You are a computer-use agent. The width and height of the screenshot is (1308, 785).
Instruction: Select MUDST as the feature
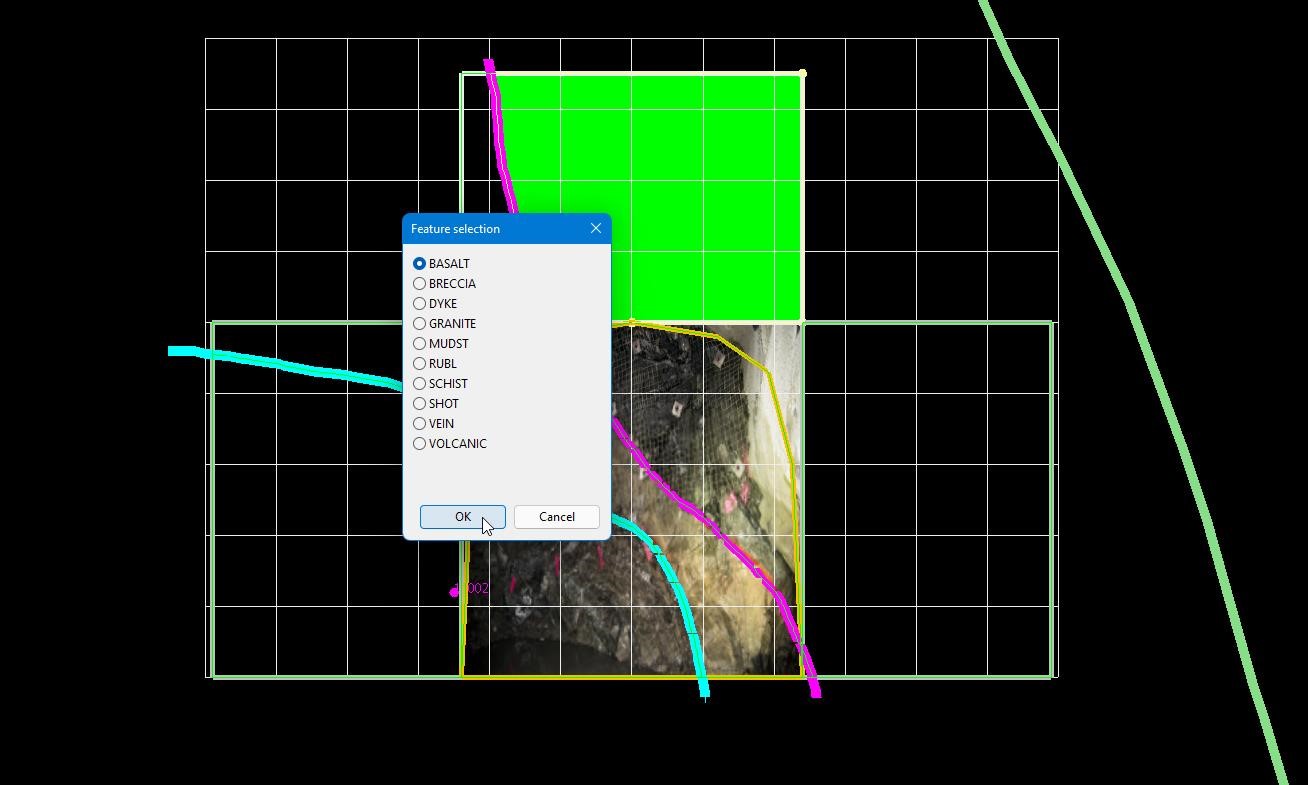click(420, 344)
